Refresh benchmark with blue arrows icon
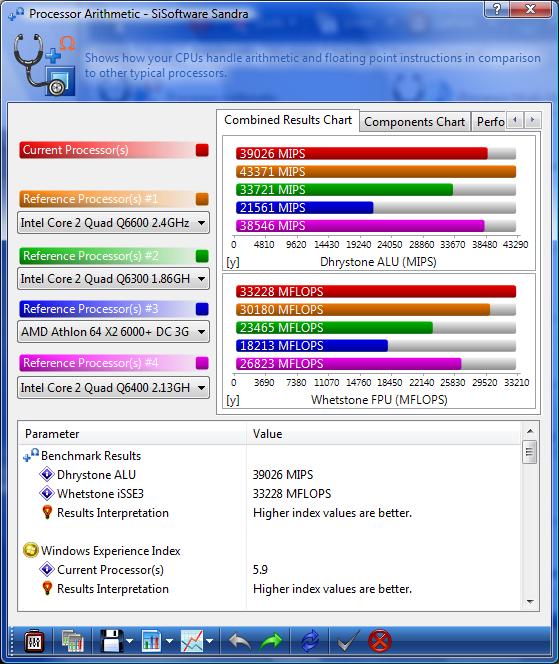The width and height of the screenshot is (559, 664). click(310, 641)
